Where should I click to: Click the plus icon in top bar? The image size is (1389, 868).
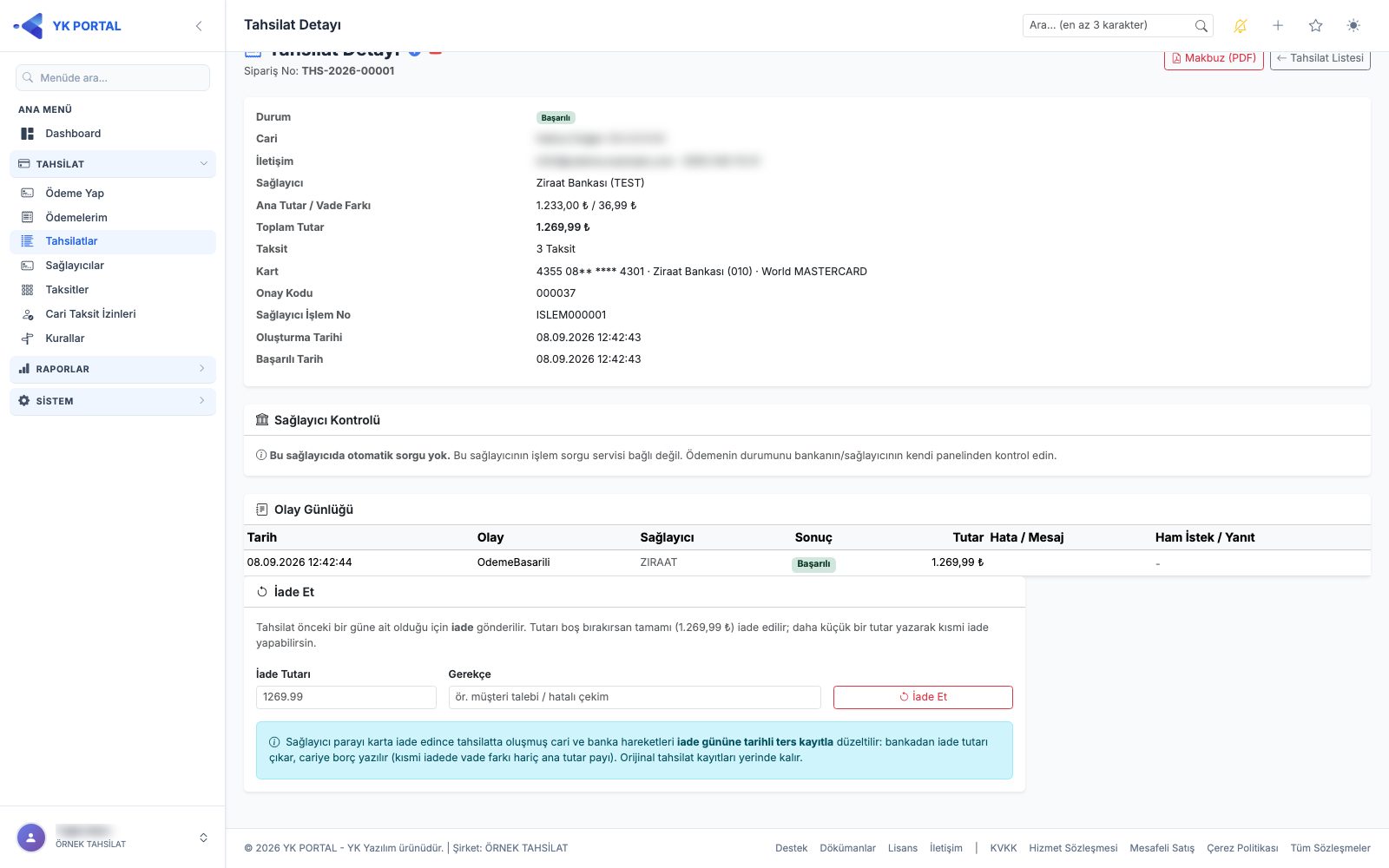[1278, 26]
